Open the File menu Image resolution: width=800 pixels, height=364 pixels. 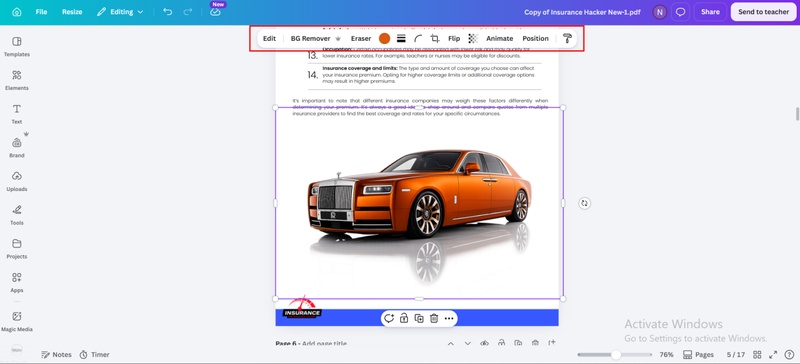click(x=41, y=12)
